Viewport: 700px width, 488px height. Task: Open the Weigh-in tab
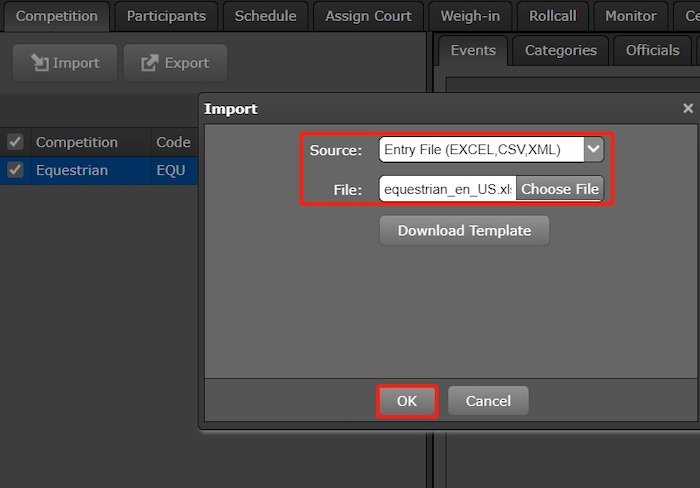[470, 16]
